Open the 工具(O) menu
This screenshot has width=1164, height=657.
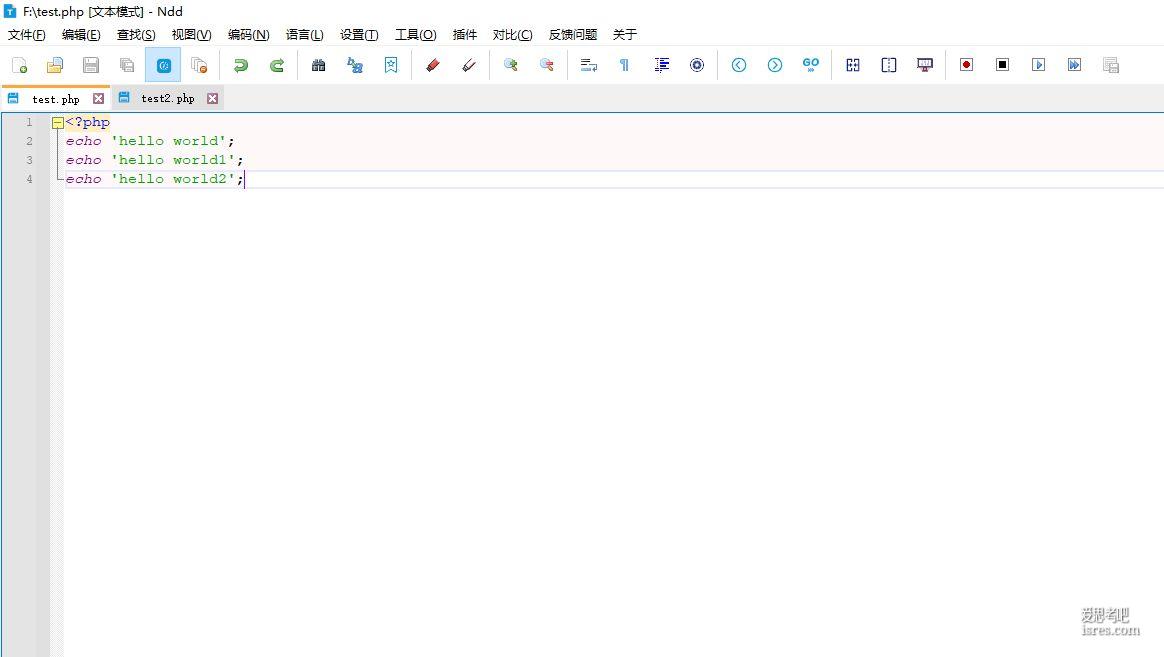(416, 35)
